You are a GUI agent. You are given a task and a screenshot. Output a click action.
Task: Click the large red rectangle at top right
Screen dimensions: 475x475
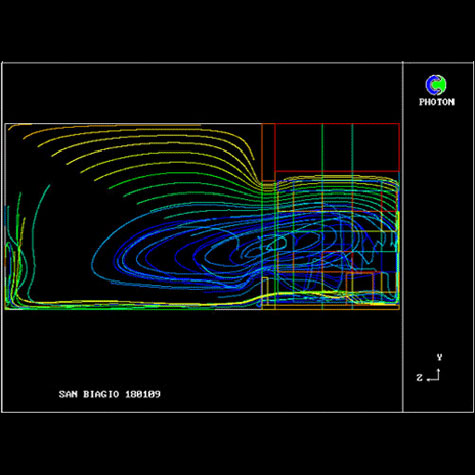337,147
